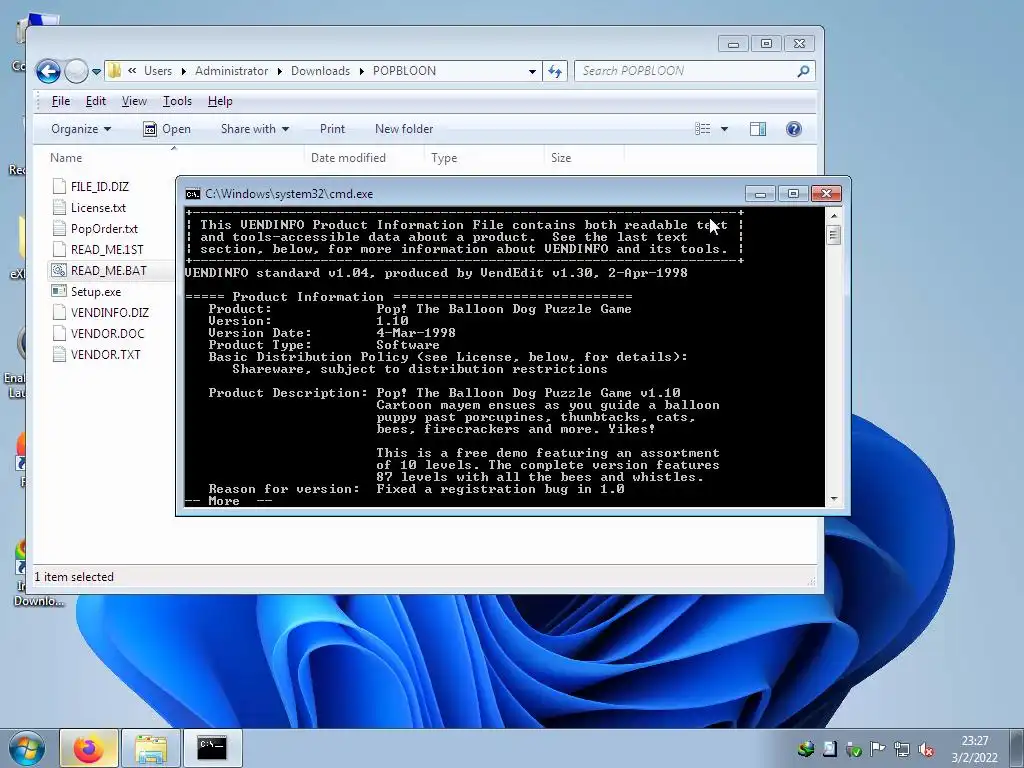Open the Windows Start menu orb
The image size is (1024, 768).
coord(27,748)
